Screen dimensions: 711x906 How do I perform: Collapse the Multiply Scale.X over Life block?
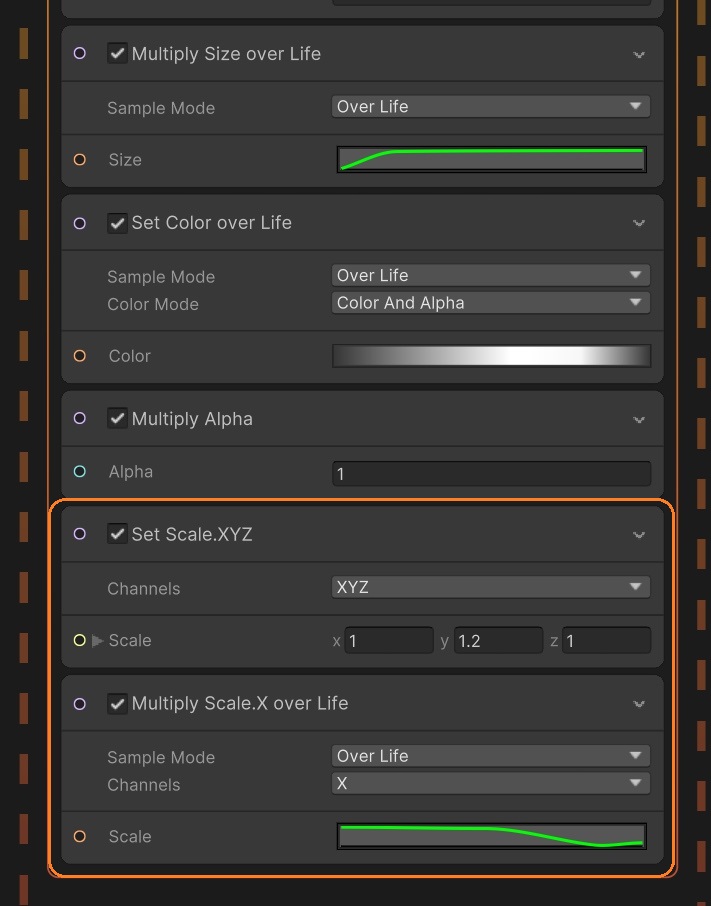[639, 704]
